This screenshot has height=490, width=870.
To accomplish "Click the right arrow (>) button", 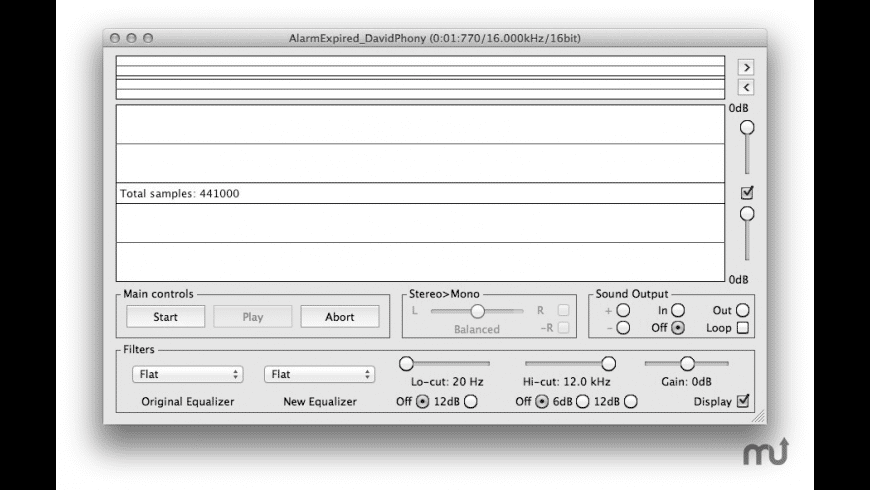I will pyautogui.click(x=745, y=67).
